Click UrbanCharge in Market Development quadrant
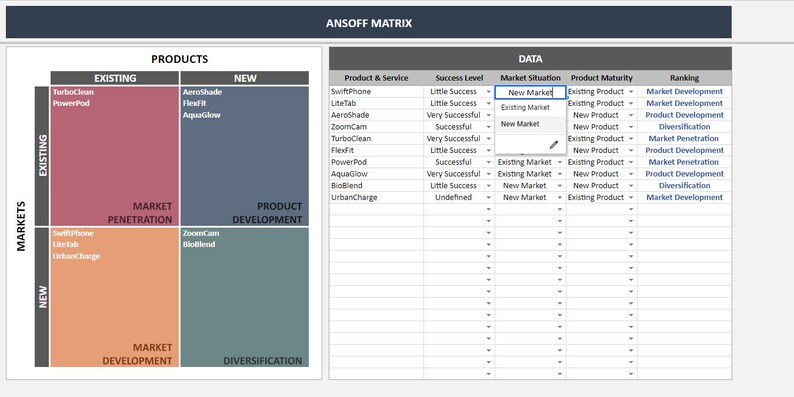The image size is (794, 397). point(76,256)
